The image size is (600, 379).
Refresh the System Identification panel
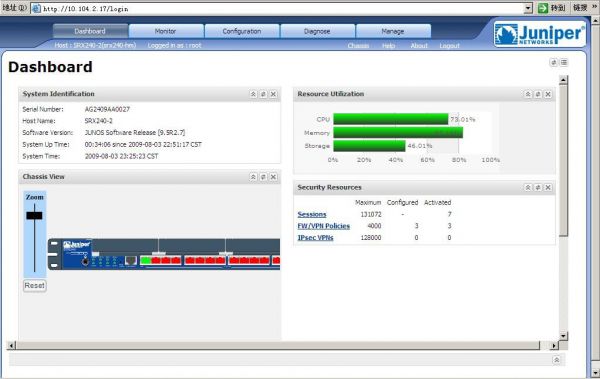pyautogui.click(x=263, y=94)
